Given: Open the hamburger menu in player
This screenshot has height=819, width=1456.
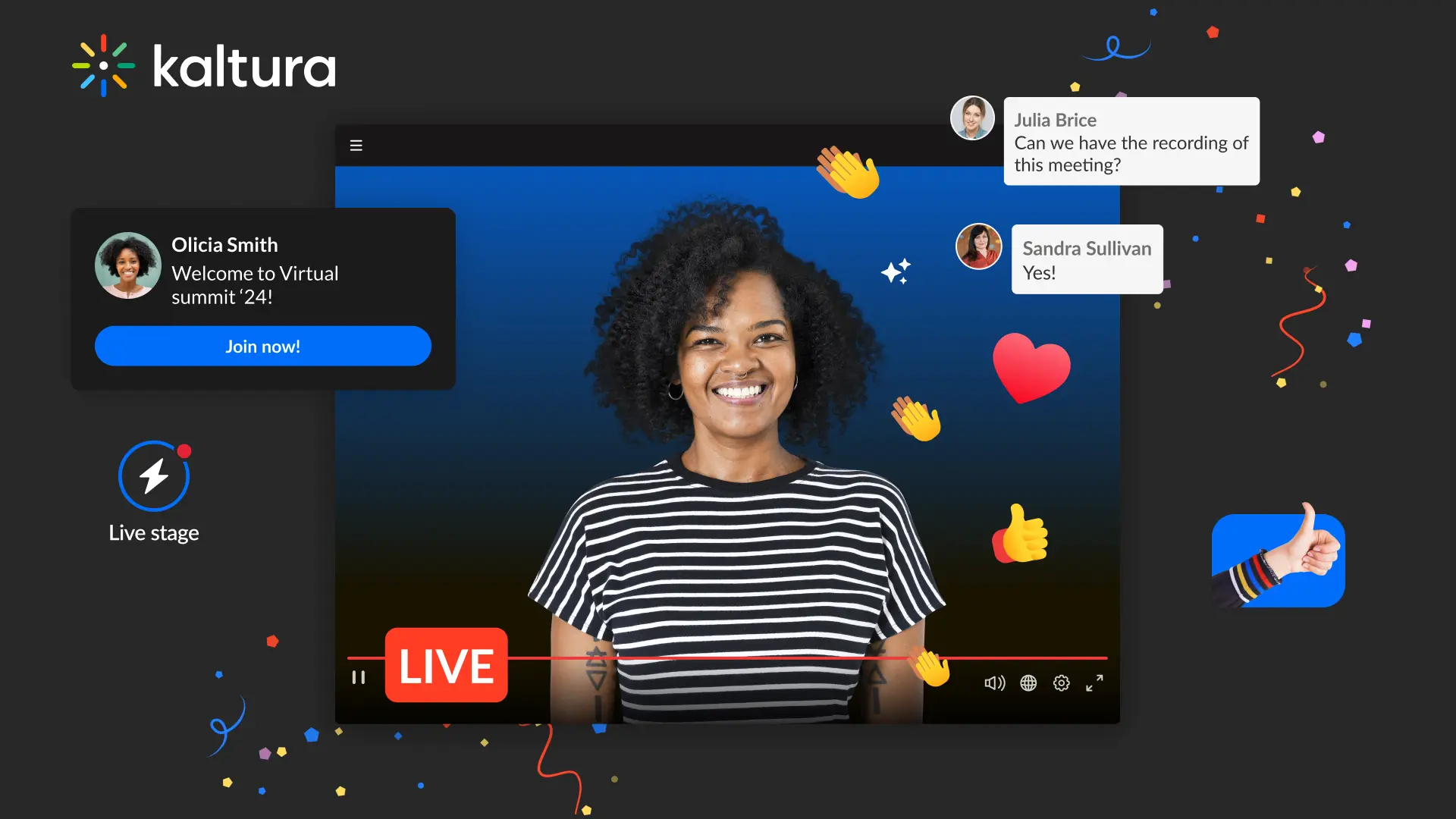Looking at the screenshot, I should (x=356, y=145).
